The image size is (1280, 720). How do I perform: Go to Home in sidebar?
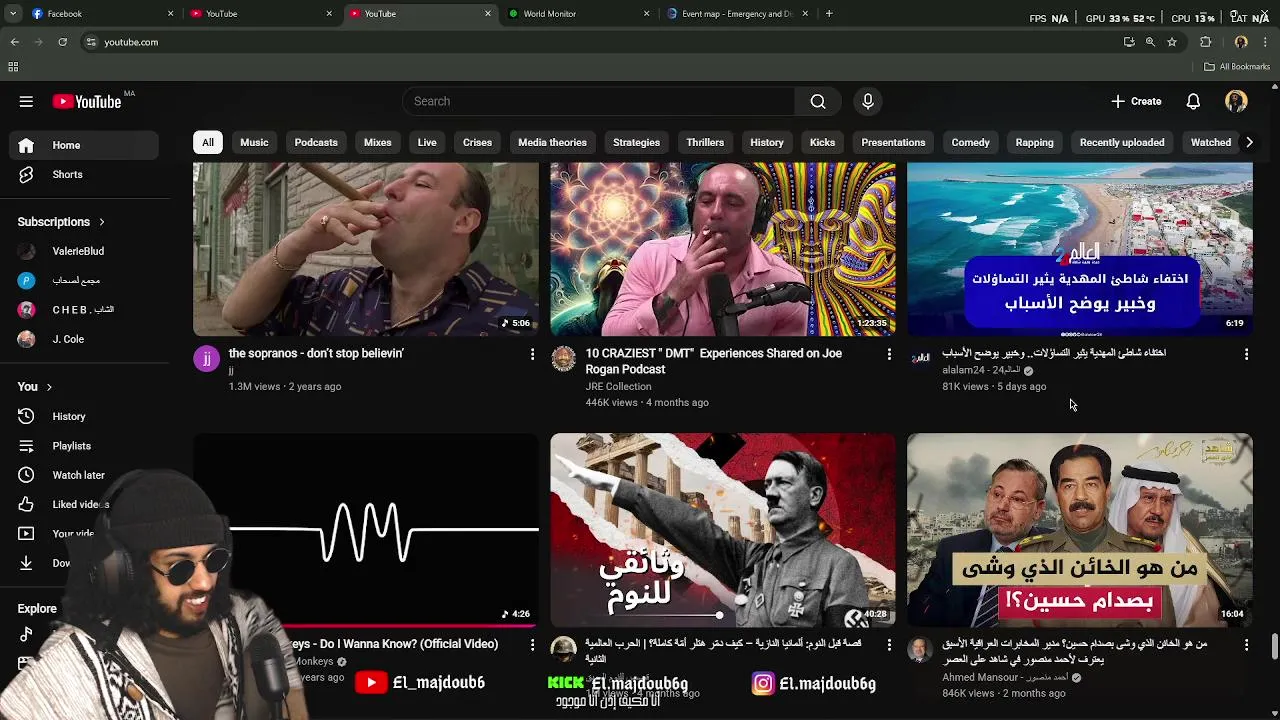point(84,145)
